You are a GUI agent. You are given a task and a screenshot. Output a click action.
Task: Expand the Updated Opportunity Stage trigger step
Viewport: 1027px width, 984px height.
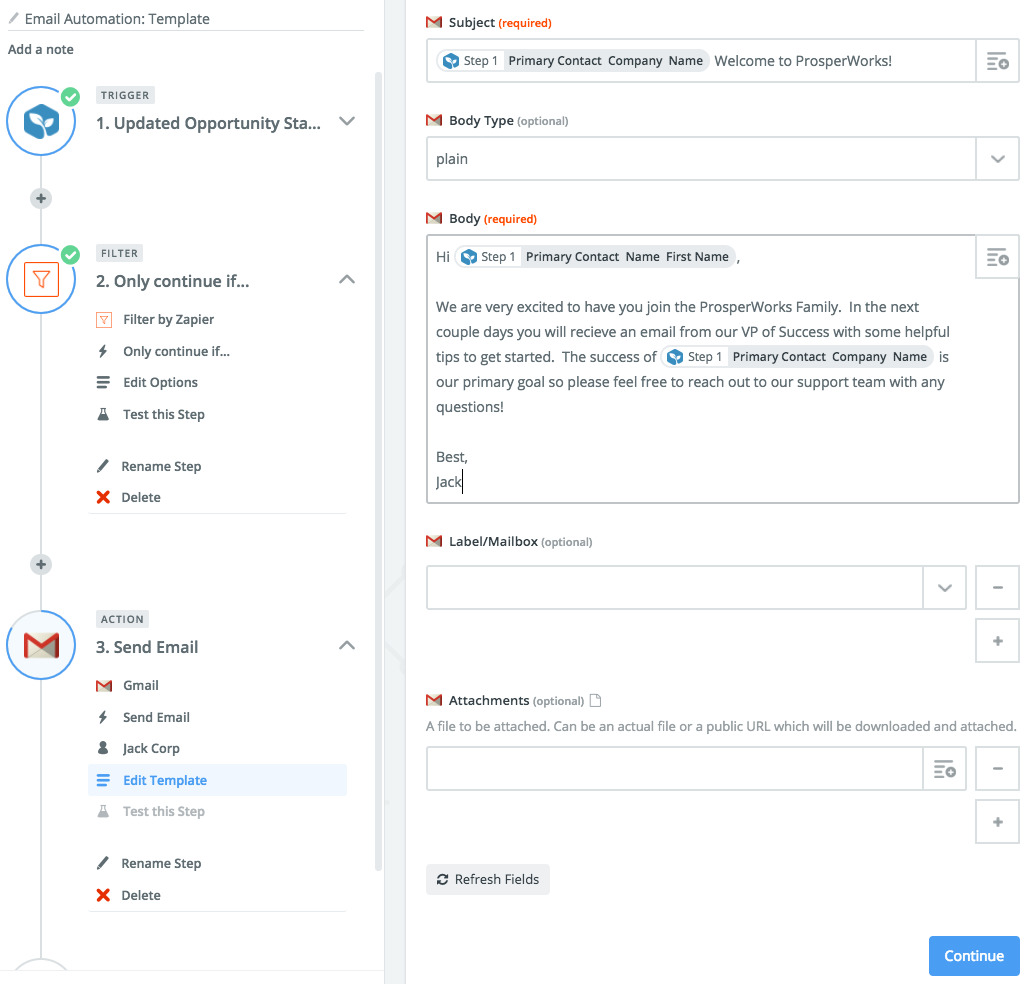point(347,121)
